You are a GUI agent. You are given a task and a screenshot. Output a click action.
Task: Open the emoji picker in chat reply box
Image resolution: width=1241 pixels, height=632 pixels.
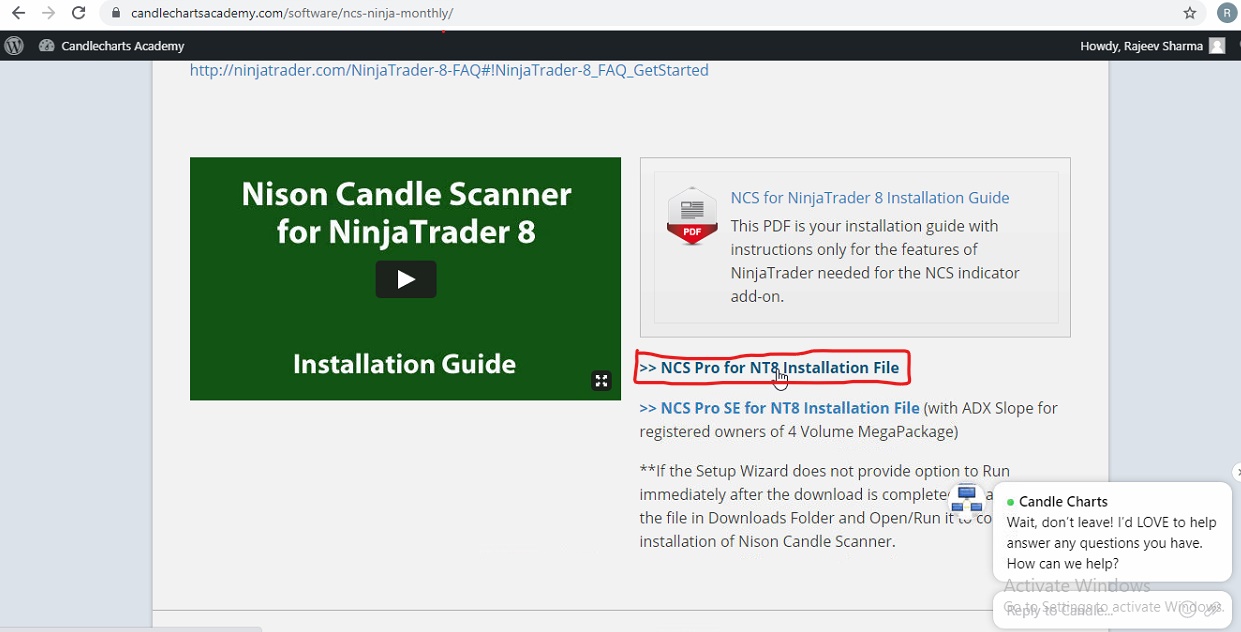click(x=1187, y=610)
